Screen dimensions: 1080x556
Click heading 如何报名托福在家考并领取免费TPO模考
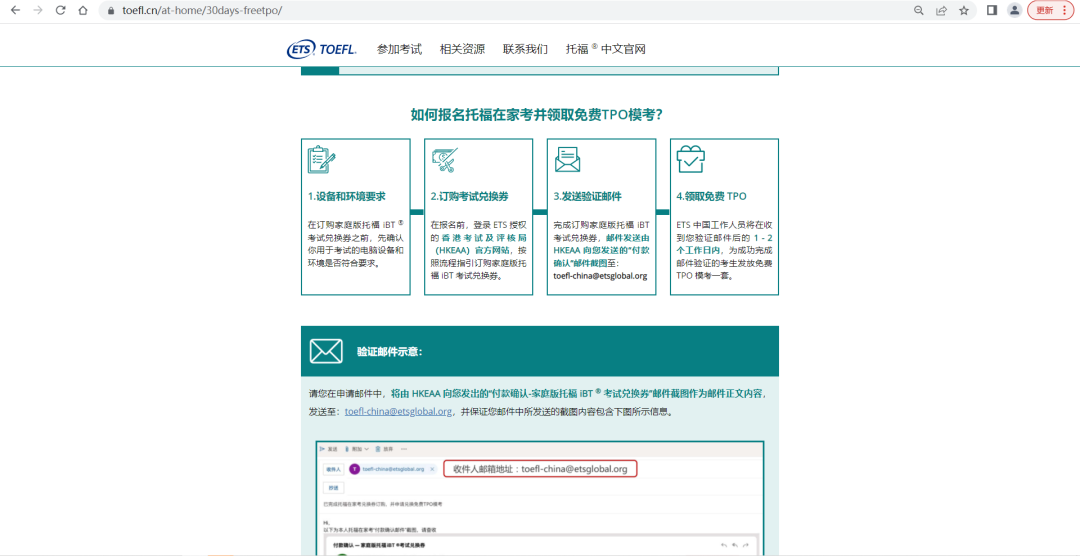tap(537, 114)
